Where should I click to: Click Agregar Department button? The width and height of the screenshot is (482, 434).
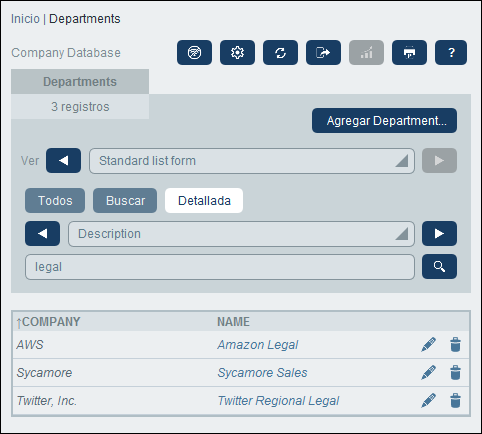click(384, 121)
